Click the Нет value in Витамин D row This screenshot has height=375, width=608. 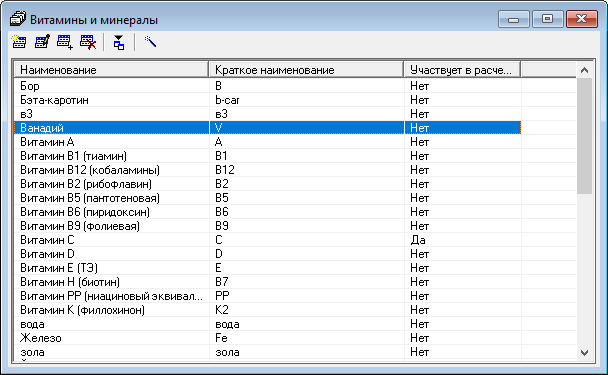[463, 254]
